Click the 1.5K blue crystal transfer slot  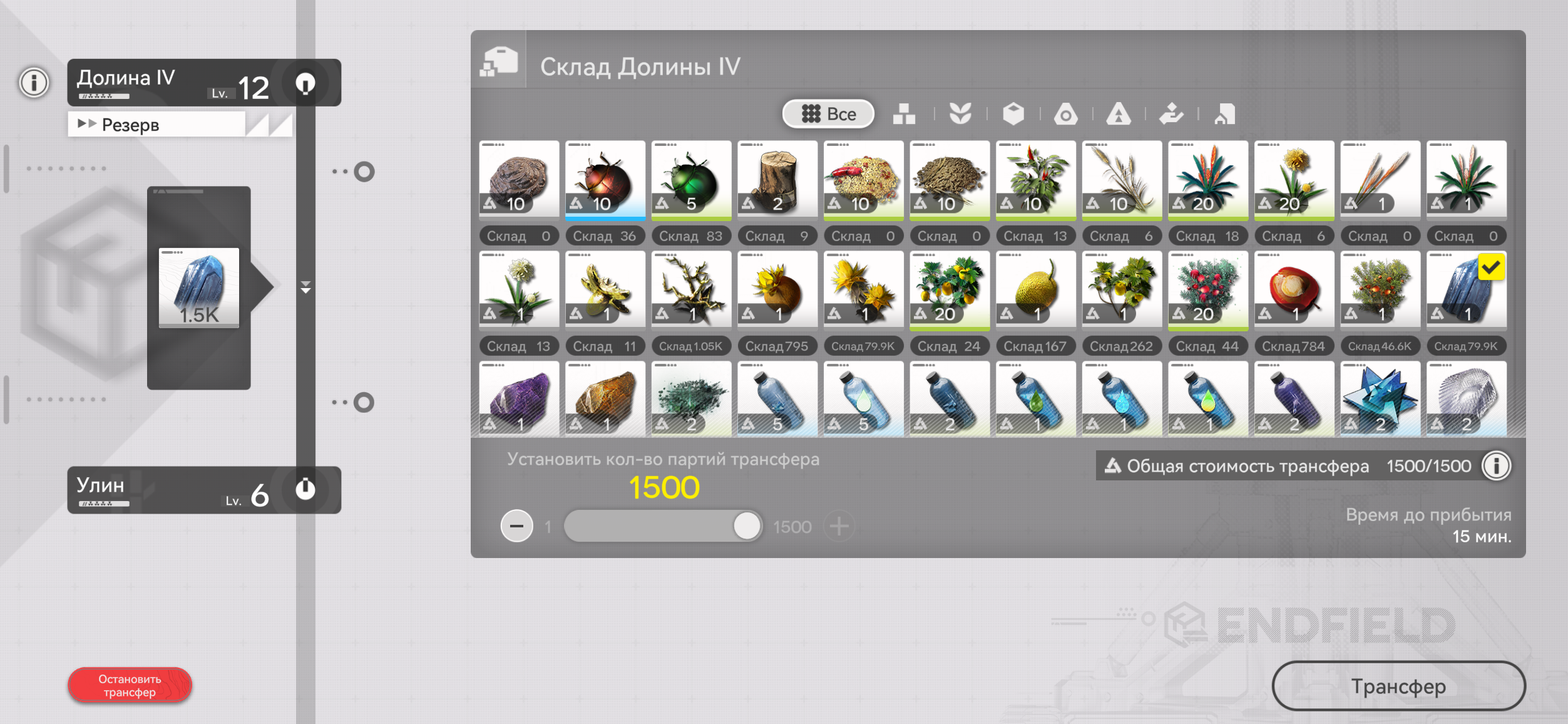click(199, 287)
